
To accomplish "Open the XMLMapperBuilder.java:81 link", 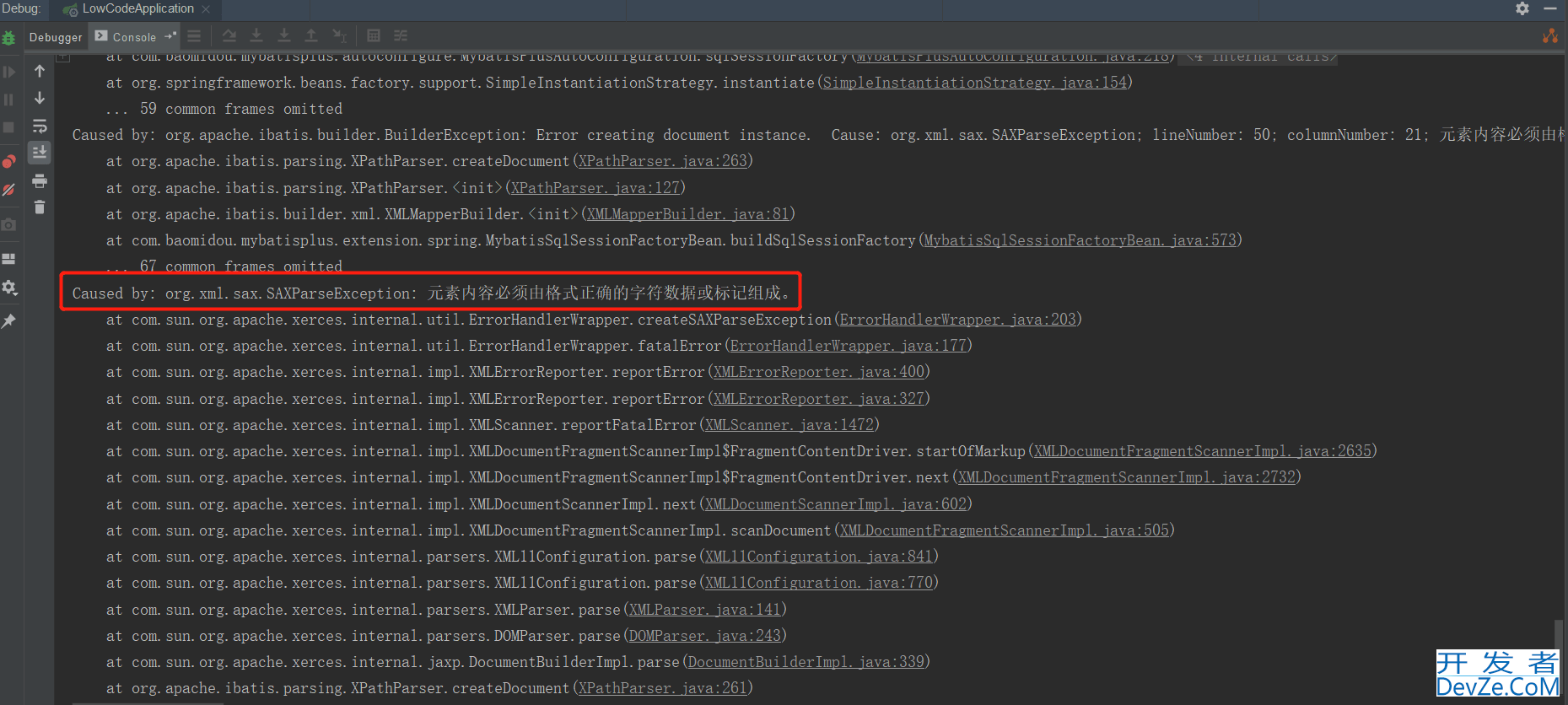I will click(x=687, y=214).
